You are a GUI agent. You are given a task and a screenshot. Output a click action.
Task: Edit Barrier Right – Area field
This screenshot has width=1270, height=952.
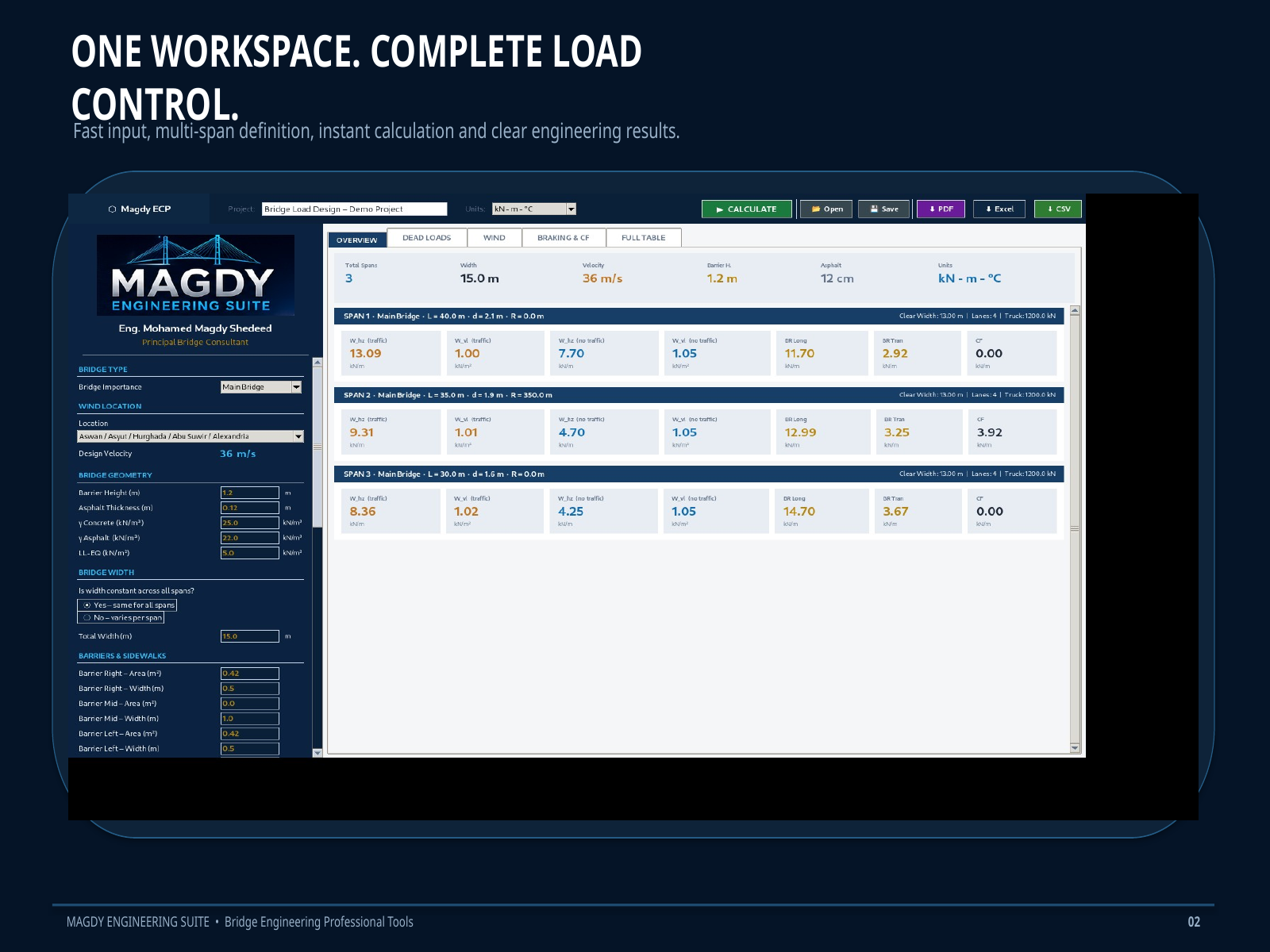pyautogui.click(x=250, y=674)
